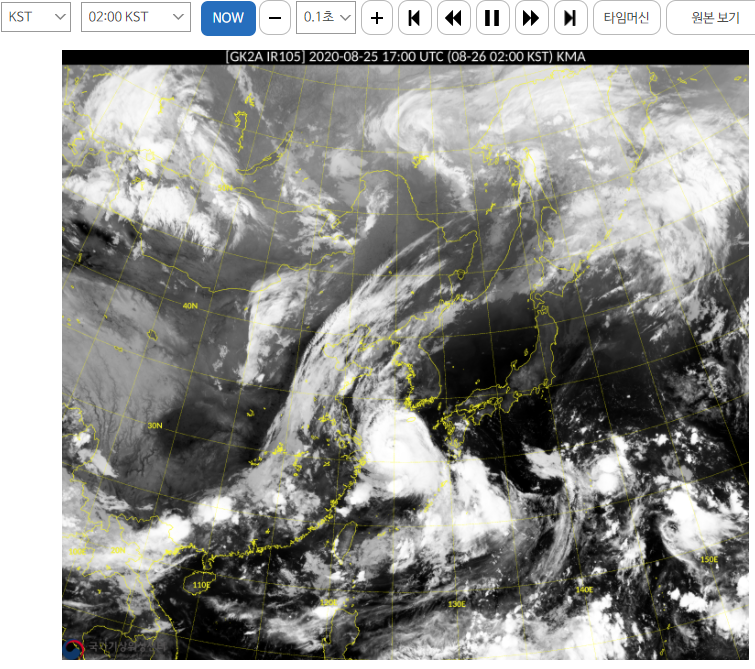The width and height of the screenshot is (755, 669).
Task: Click the 30N latitude label on map
Action: pyautogui.click(x=154, y=425)
